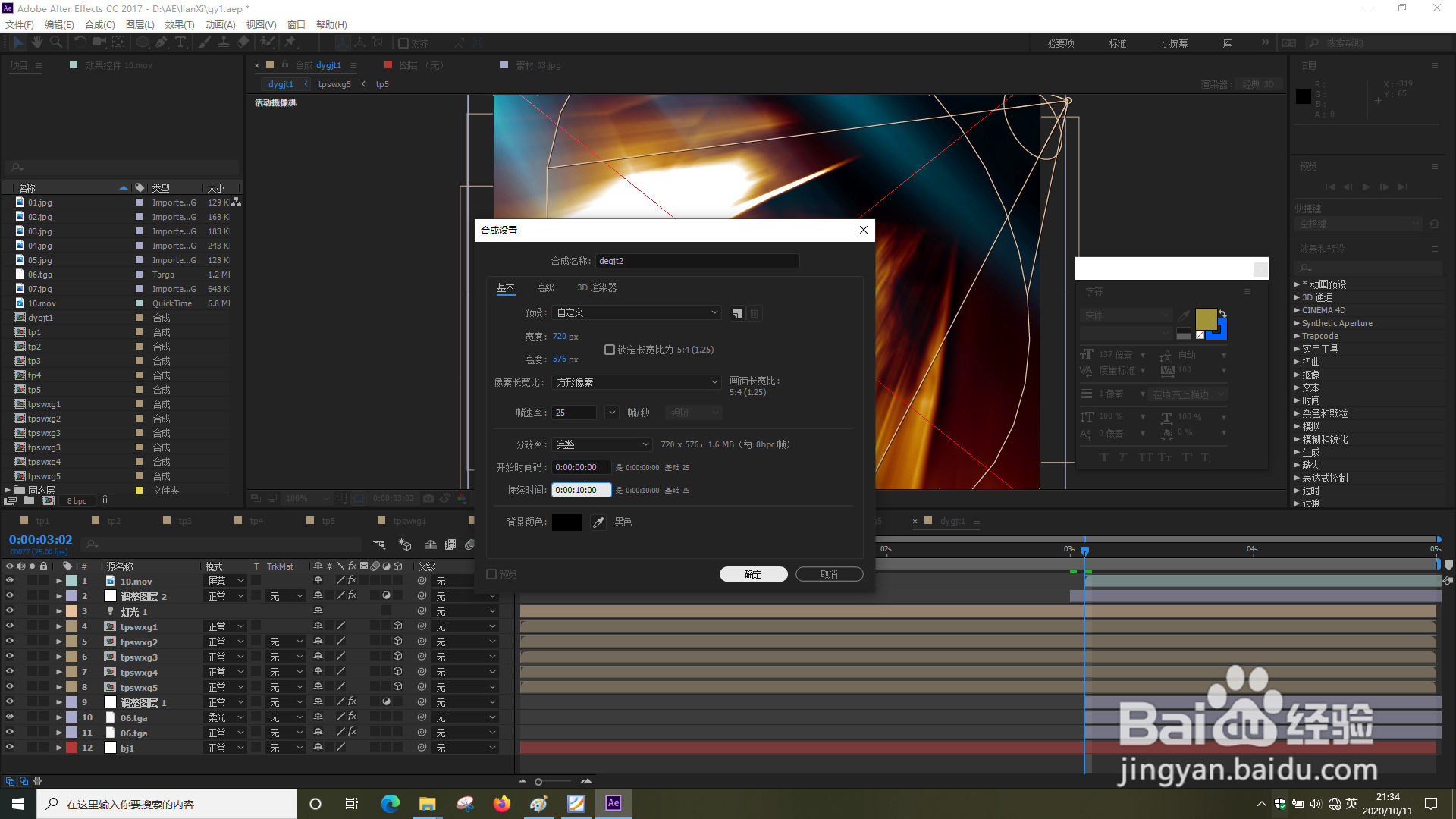The image size is (1456, 819).
Task: Adjust the timeline zoom slider
Action: (x=538, y=782)
